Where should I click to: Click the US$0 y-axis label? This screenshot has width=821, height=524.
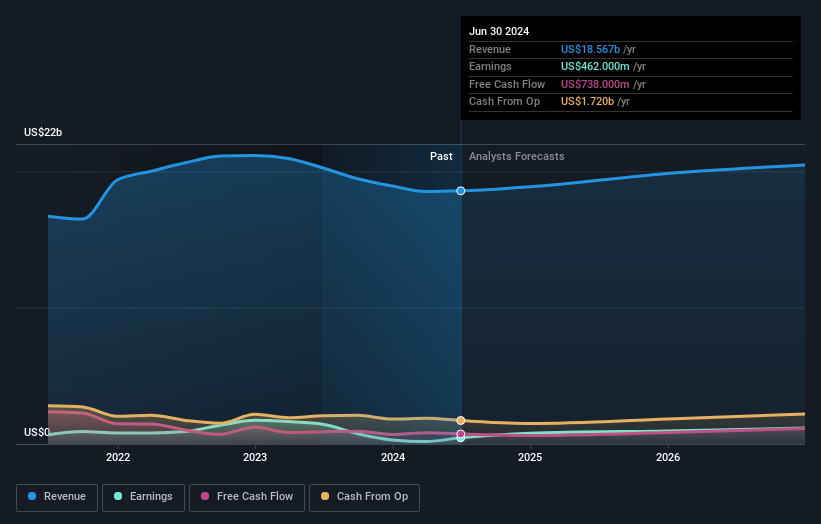tap(37, 432)
